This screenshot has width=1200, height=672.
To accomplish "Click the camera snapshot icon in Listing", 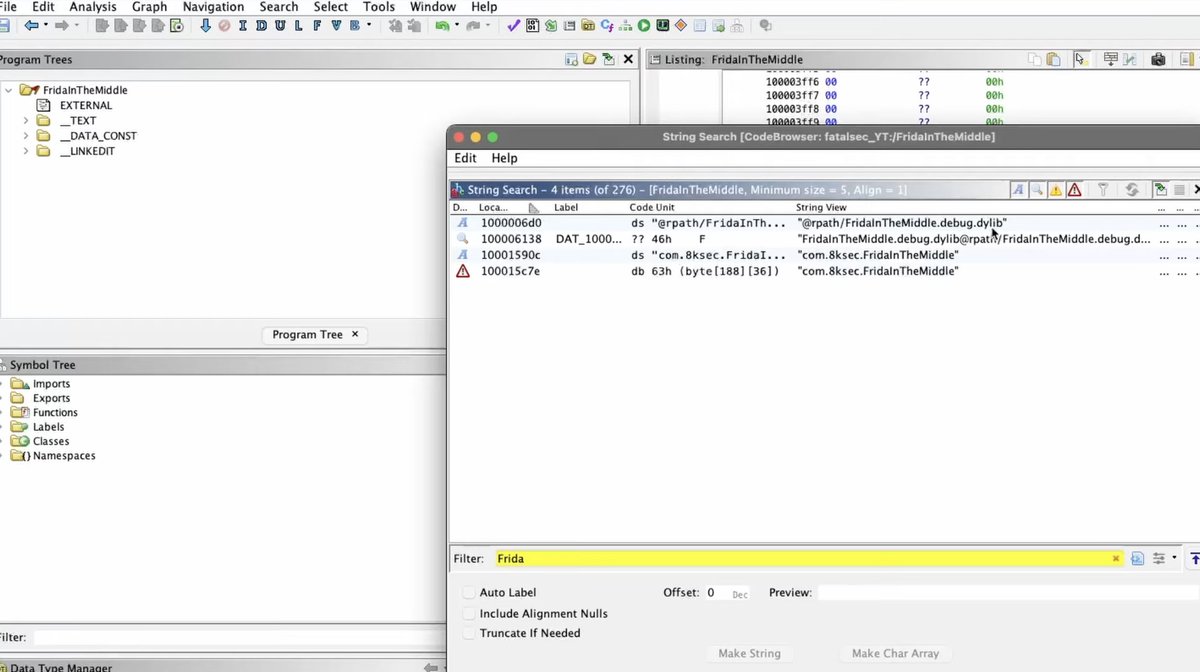I will point(1158,60).
